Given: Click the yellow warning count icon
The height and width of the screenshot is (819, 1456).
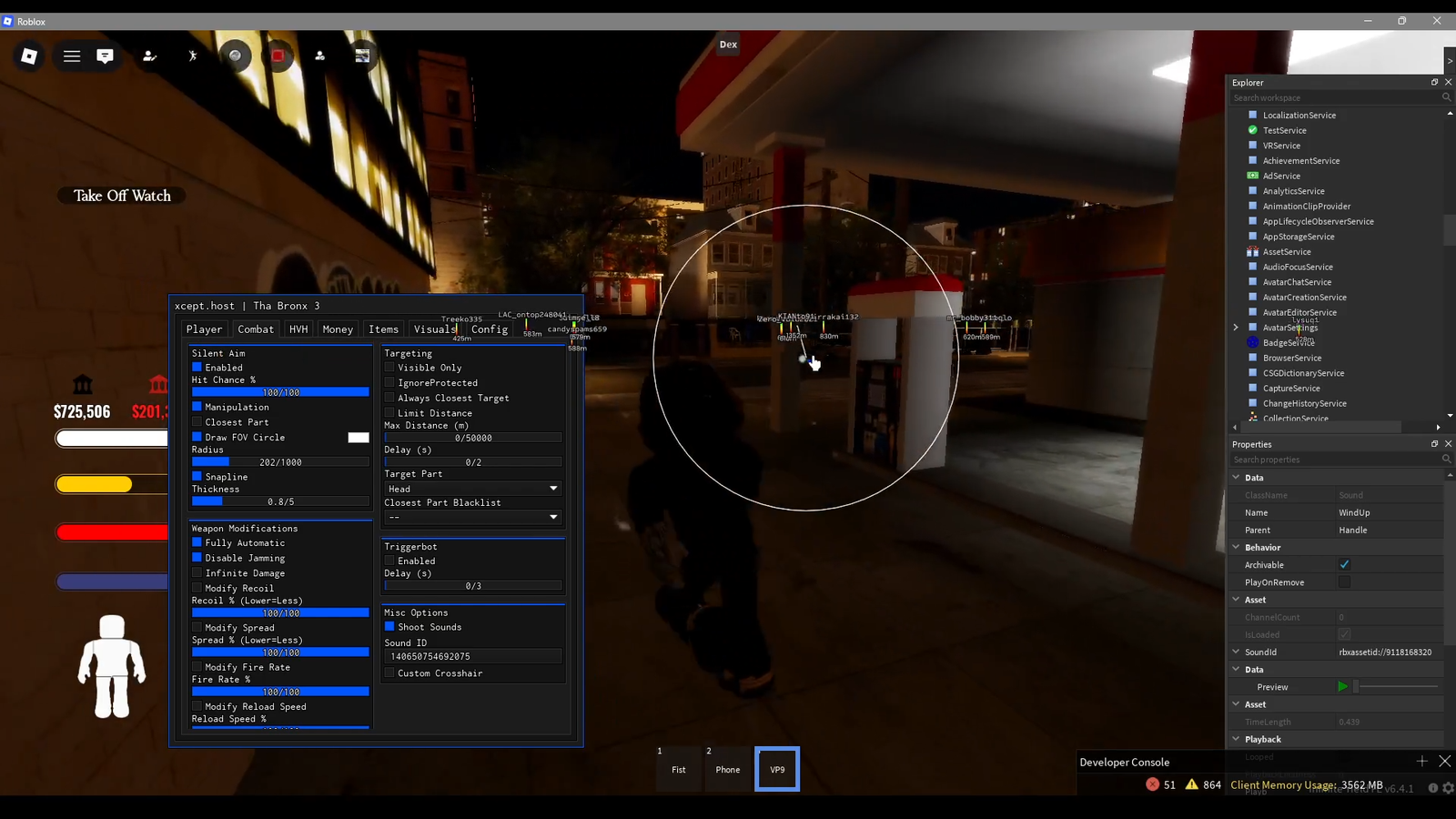Looking at the screenshot, I should click(1191, 784).
